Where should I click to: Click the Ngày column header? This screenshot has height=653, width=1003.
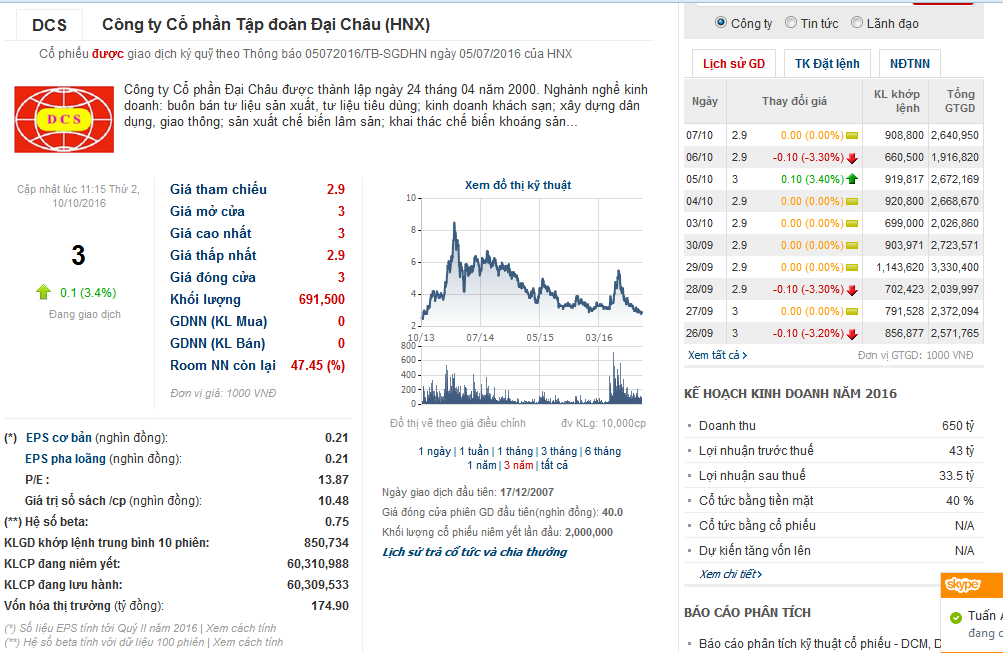pos(705,101)
